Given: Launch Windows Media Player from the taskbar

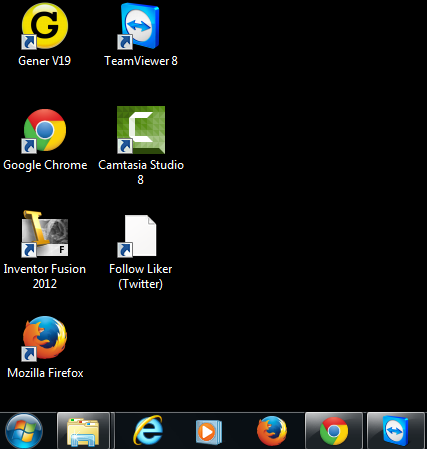Looking at the screenshot, I should (209, 432).
